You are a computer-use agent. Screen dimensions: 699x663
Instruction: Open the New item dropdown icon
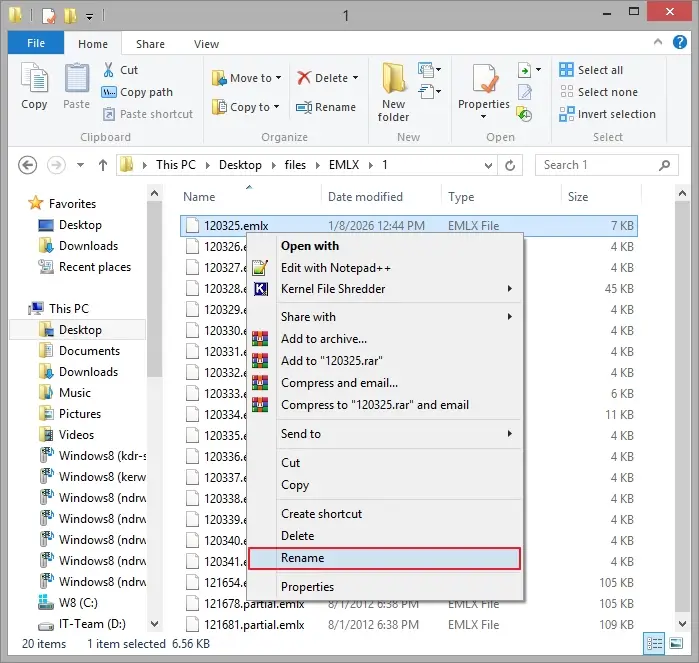tap(430, 70)
